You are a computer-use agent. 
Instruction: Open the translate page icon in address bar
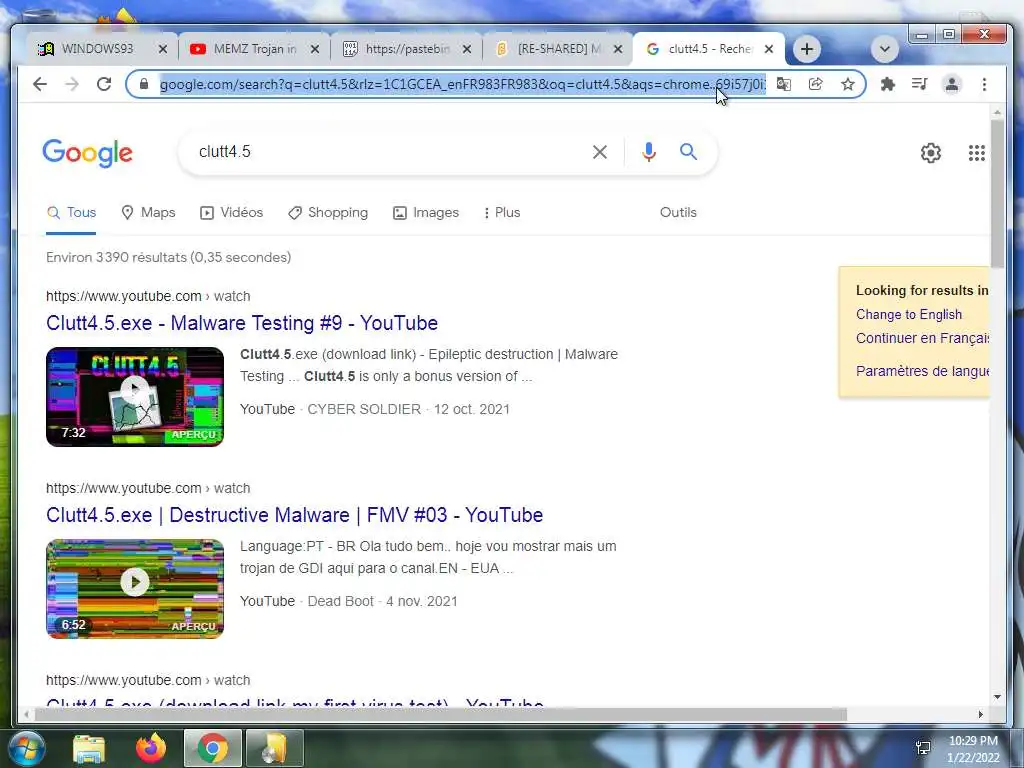click(784, 84)
